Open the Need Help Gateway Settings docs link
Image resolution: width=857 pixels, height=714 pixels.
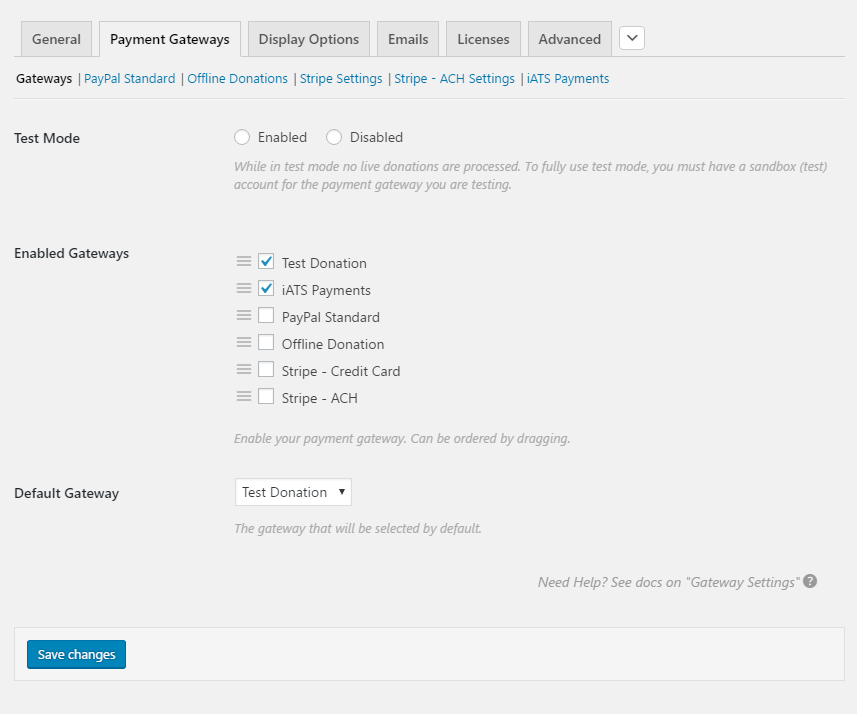669,582
